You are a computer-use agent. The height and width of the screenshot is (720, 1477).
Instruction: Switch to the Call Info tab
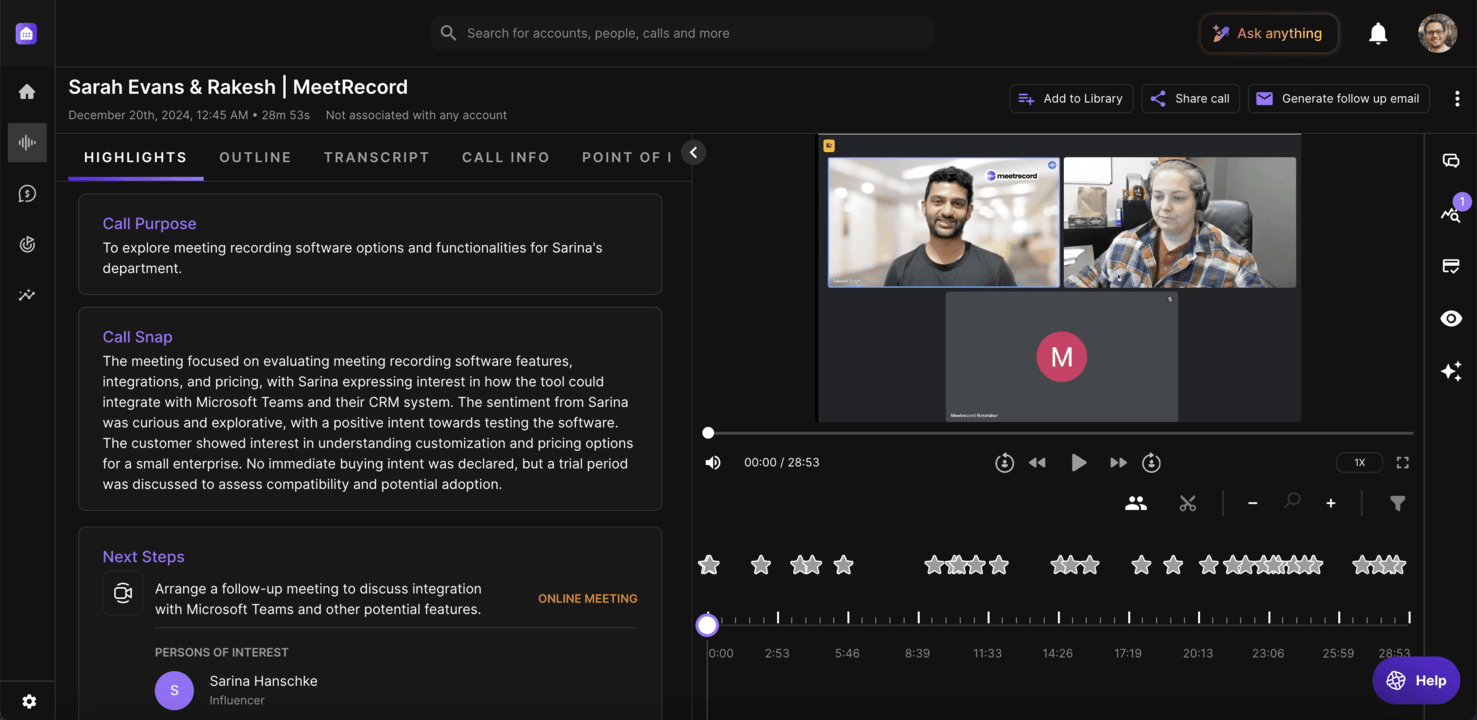pyautogui.click(x=505, y=157)
